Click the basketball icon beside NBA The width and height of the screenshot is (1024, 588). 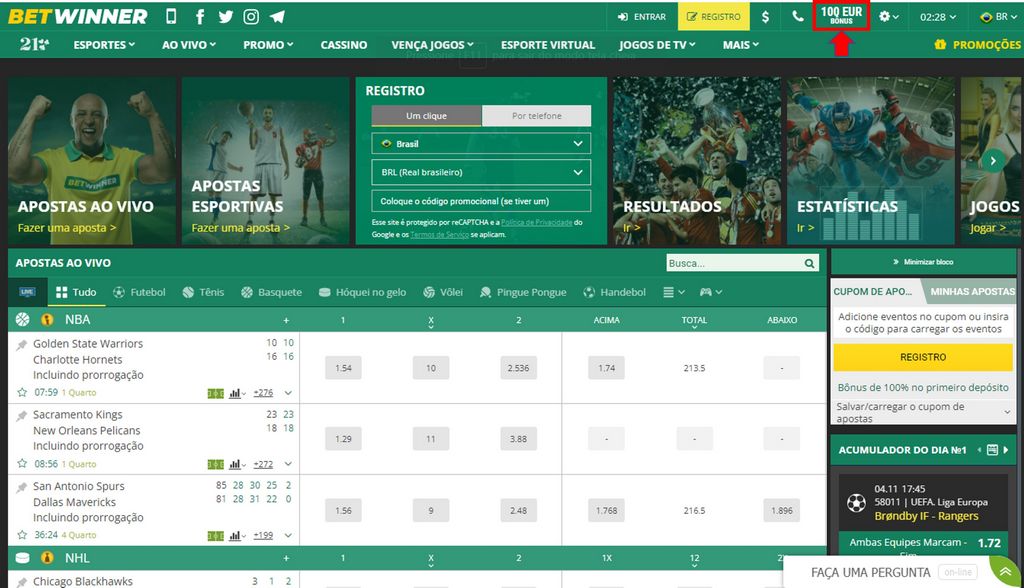click(23, 319)
